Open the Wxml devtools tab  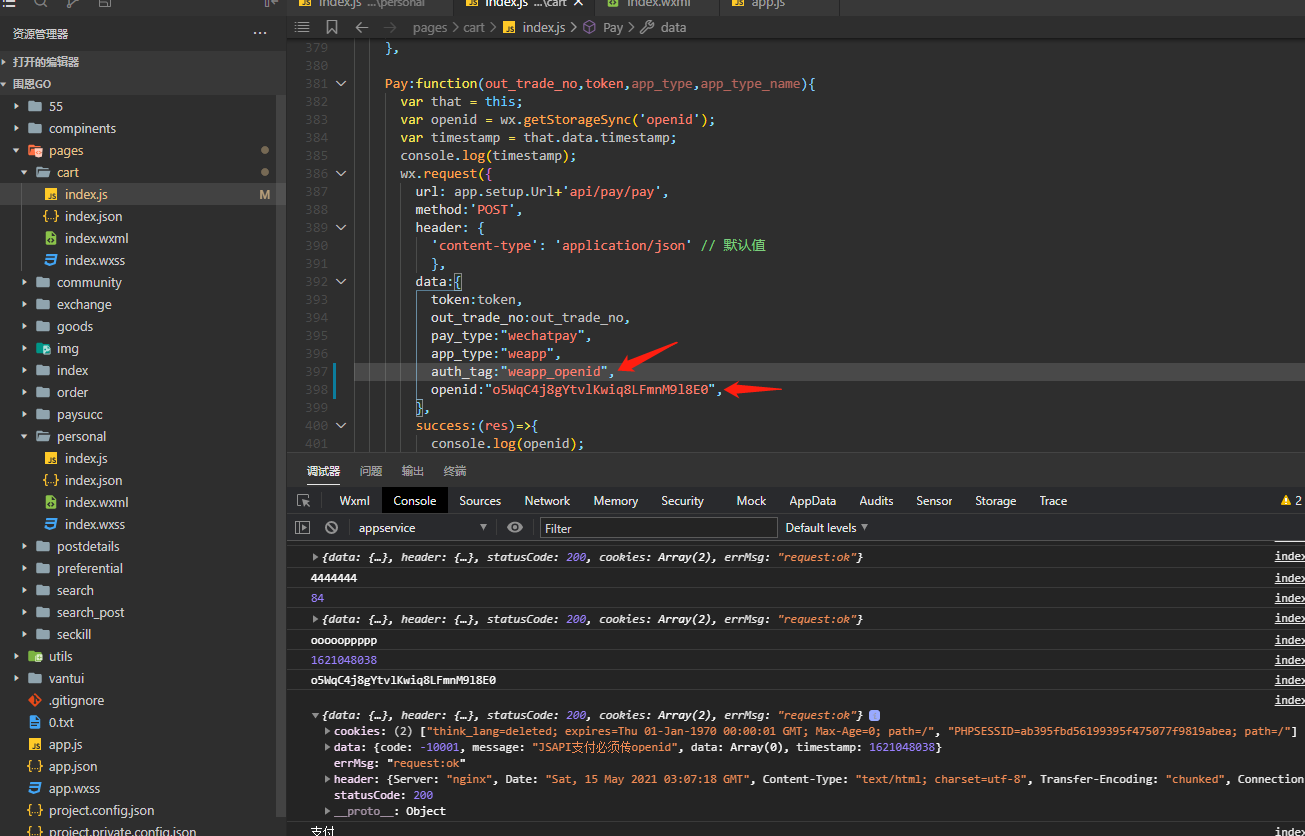[x=354, y=500]
